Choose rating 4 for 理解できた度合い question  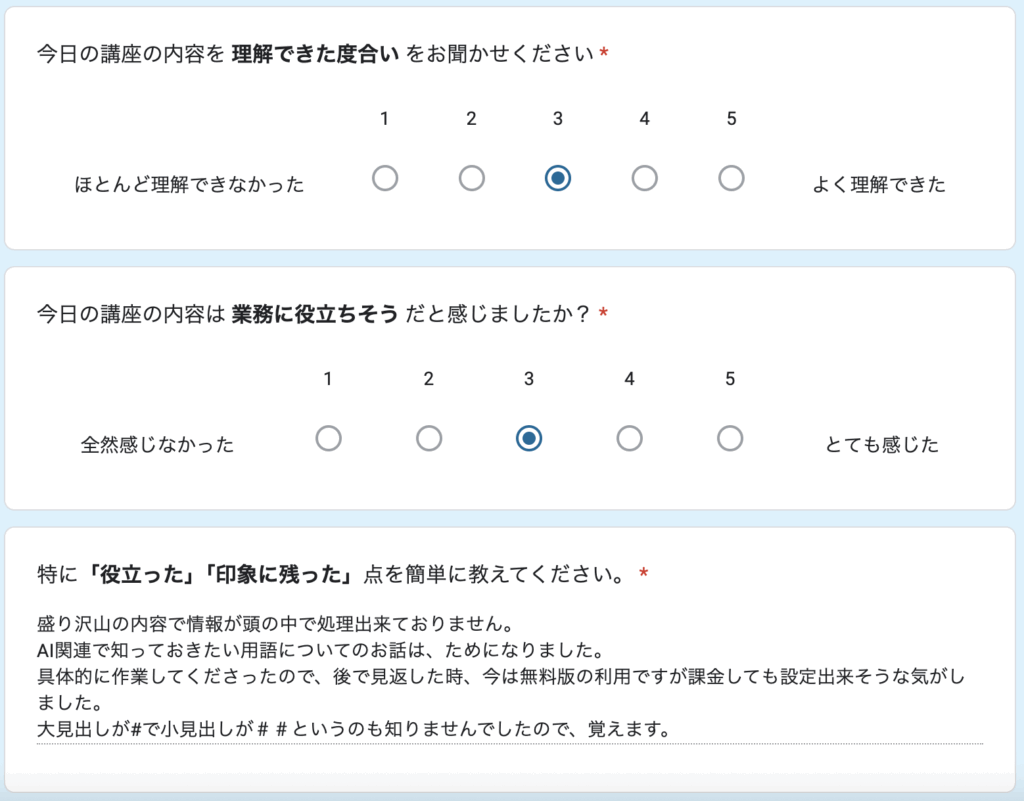[645, 179]
